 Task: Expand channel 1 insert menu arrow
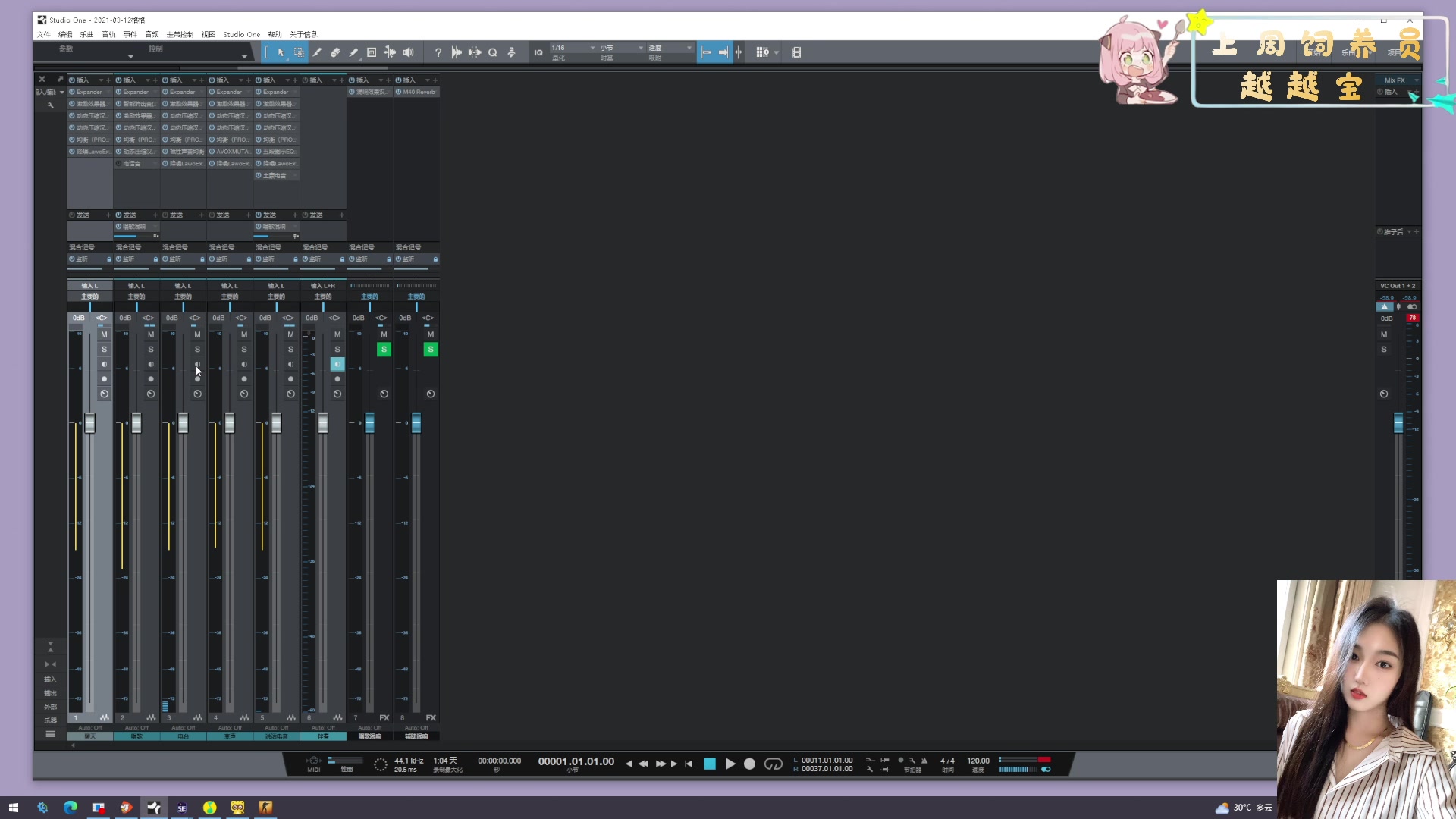(100, 80)
